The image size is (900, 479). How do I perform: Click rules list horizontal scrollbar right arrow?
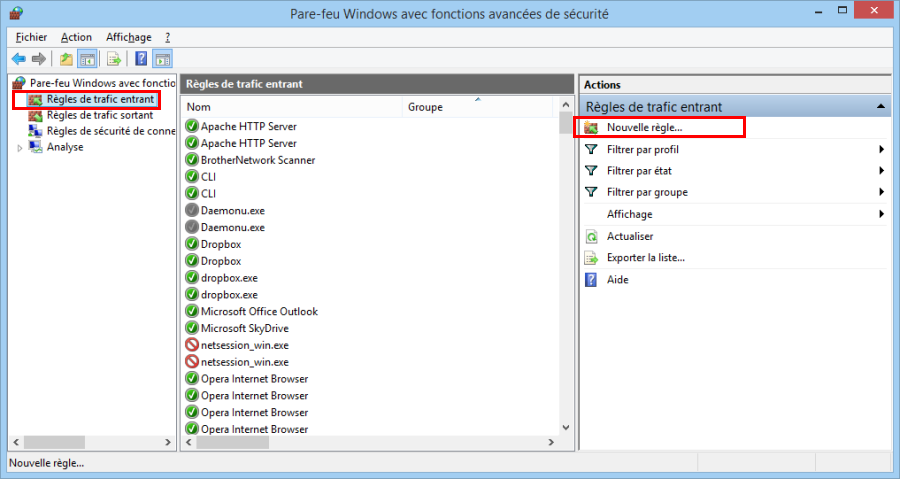551,442
